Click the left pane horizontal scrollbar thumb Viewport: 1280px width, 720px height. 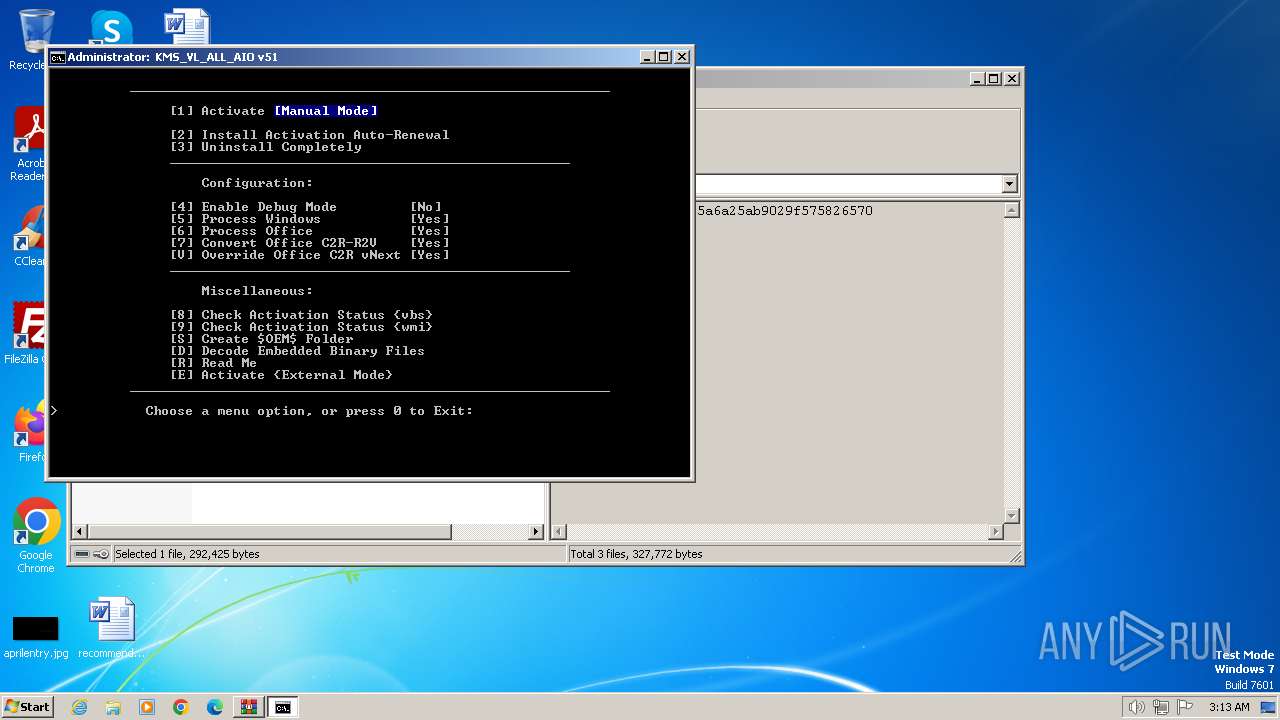[x=270, y=532]
